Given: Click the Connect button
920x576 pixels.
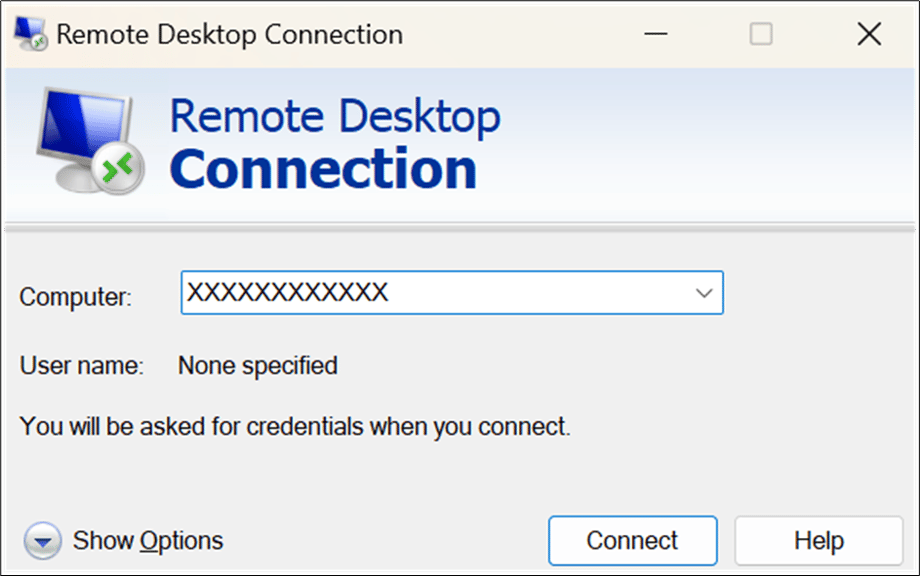Looking at the screenshot, I should point(633,540).
